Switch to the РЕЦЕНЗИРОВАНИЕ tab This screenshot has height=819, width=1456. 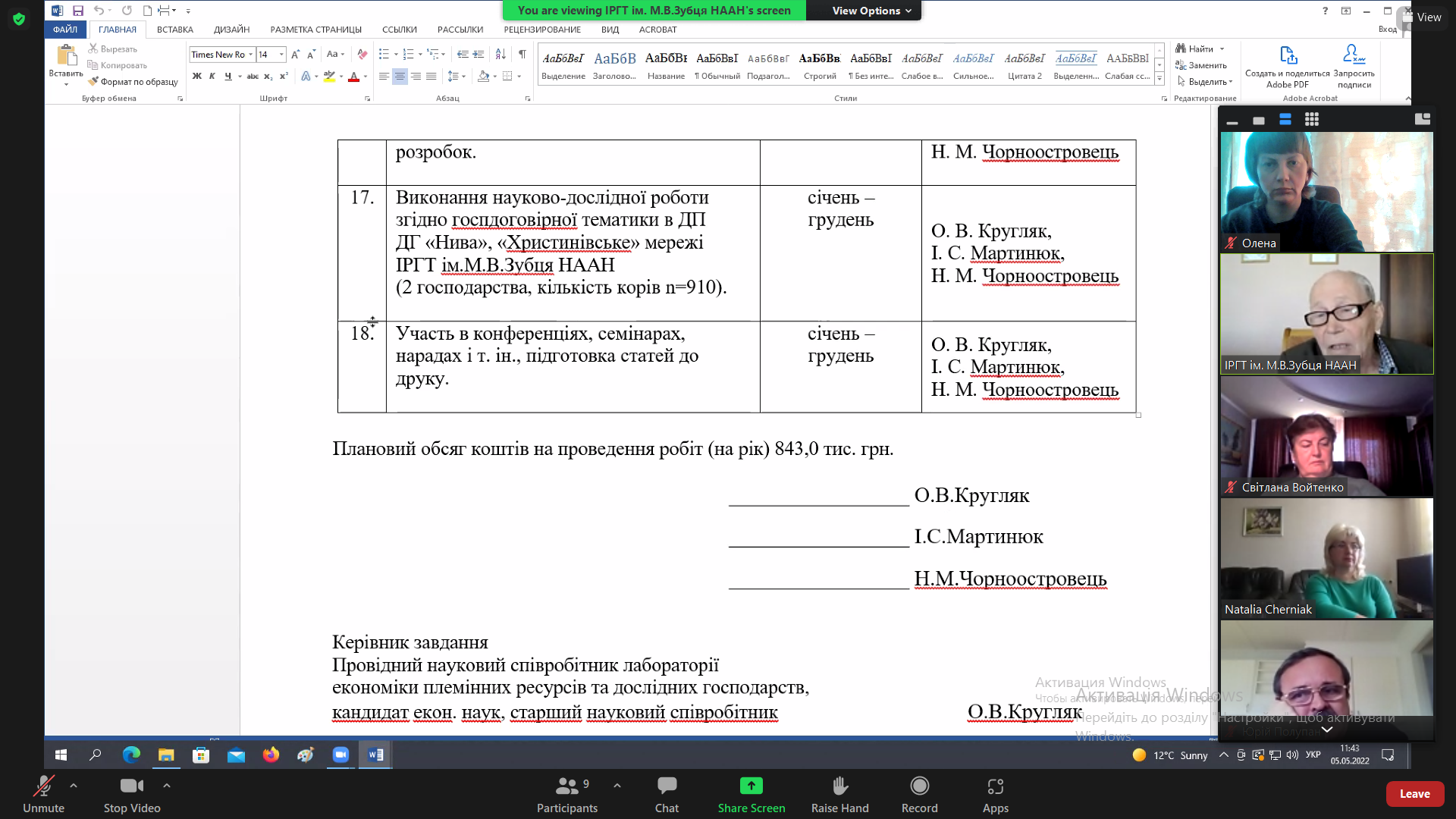click(x=542, y=30)
